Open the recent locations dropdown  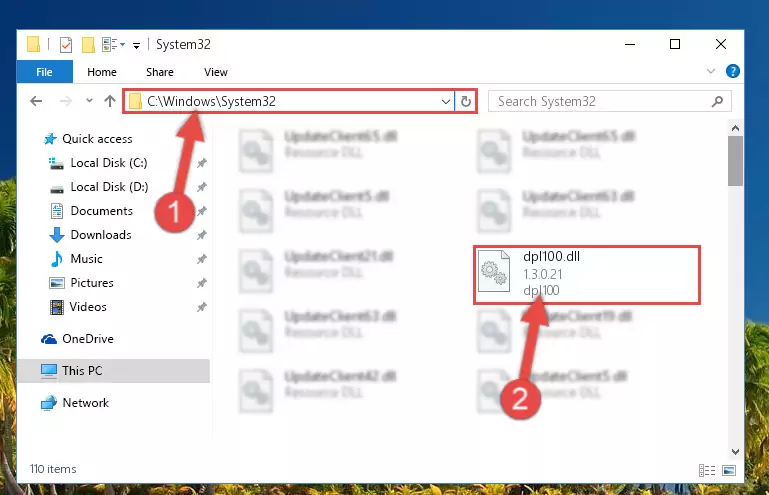click(x=89, y=101)
